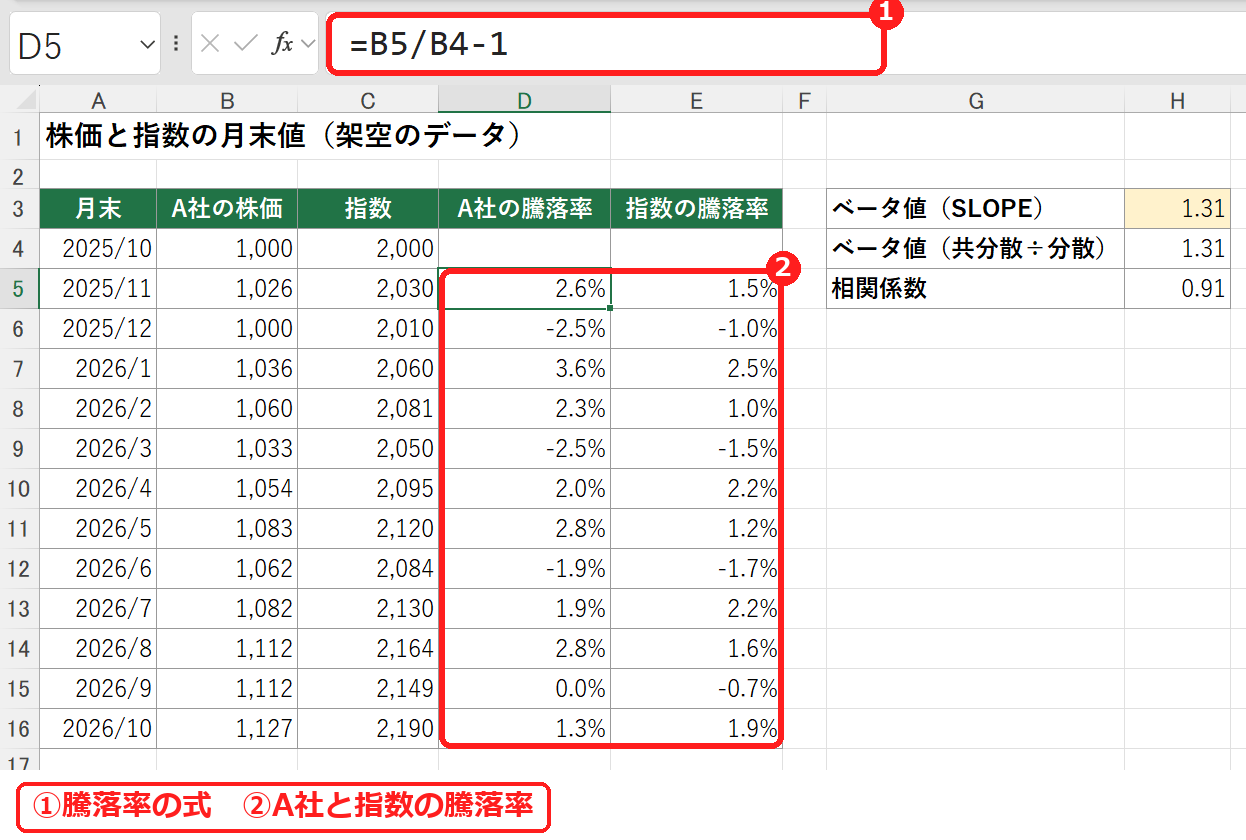
Task: Click covariance beta value 1.31
Action: click(1177, 249)
